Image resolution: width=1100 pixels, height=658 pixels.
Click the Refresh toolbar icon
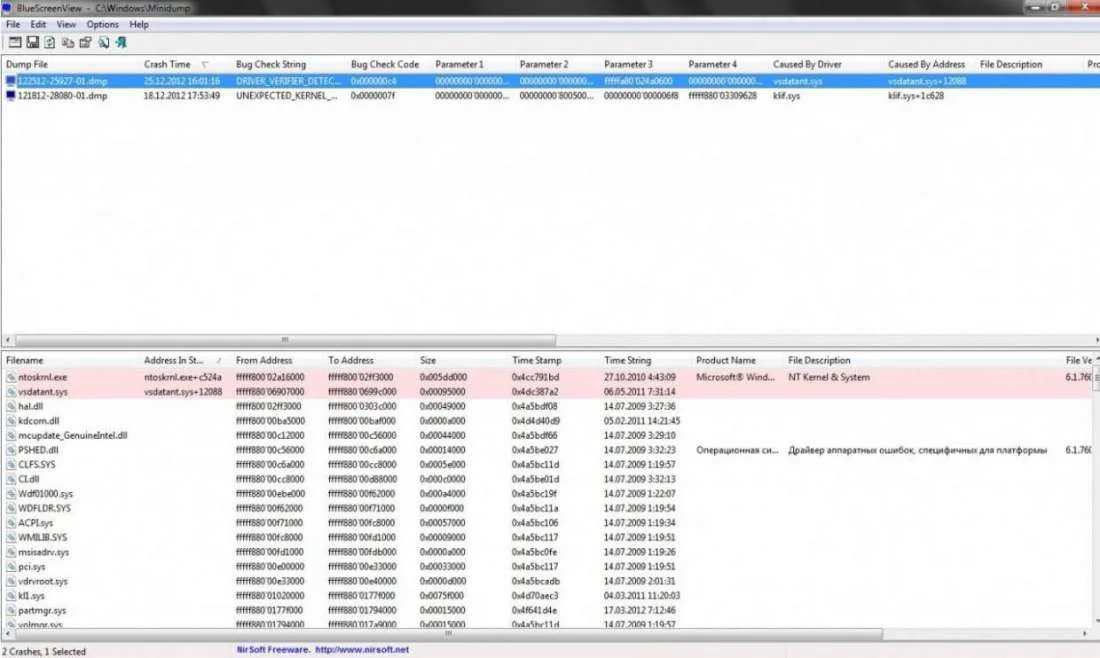click(50, 43)
